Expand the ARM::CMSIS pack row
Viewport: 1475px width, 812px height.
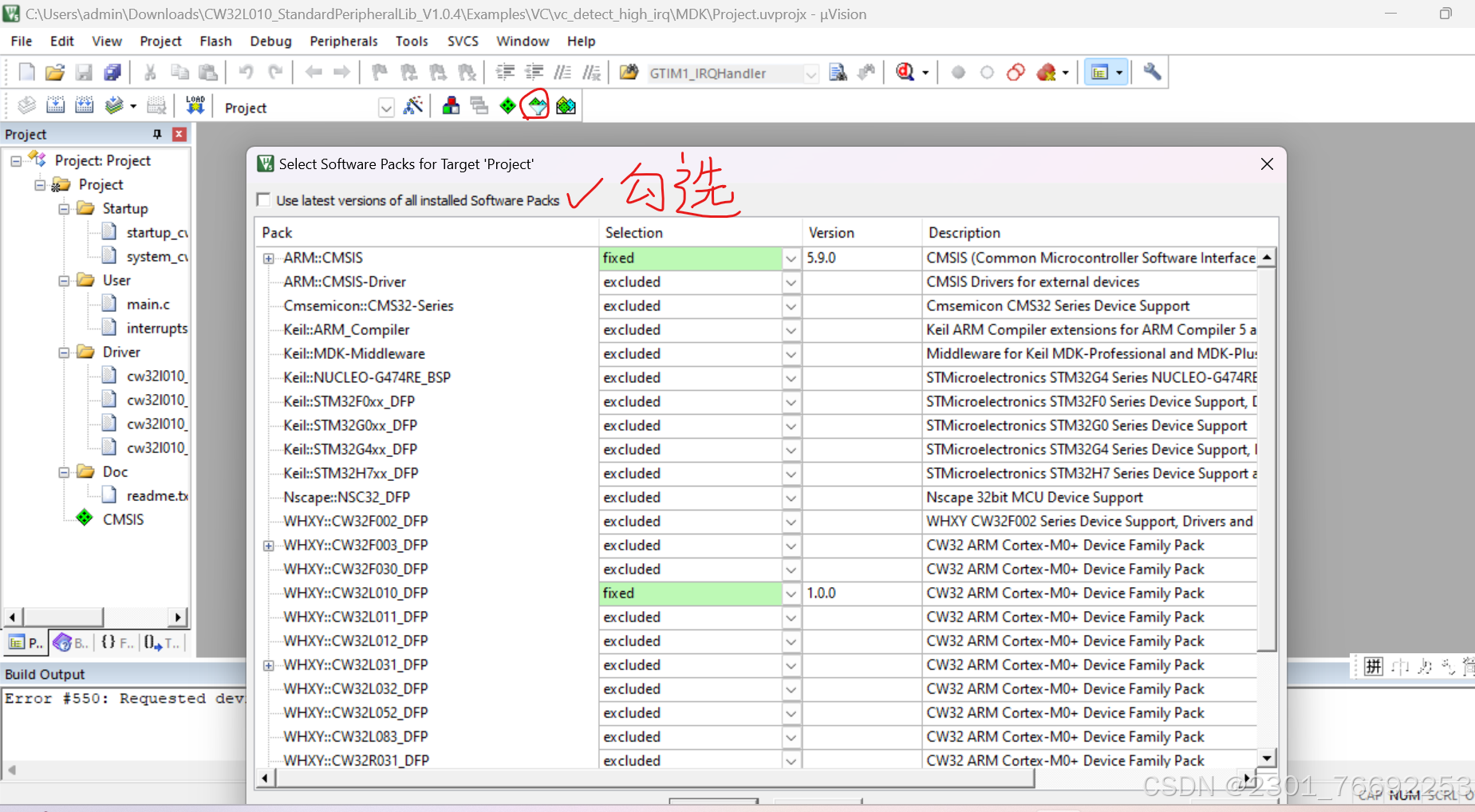coord(269,258)
